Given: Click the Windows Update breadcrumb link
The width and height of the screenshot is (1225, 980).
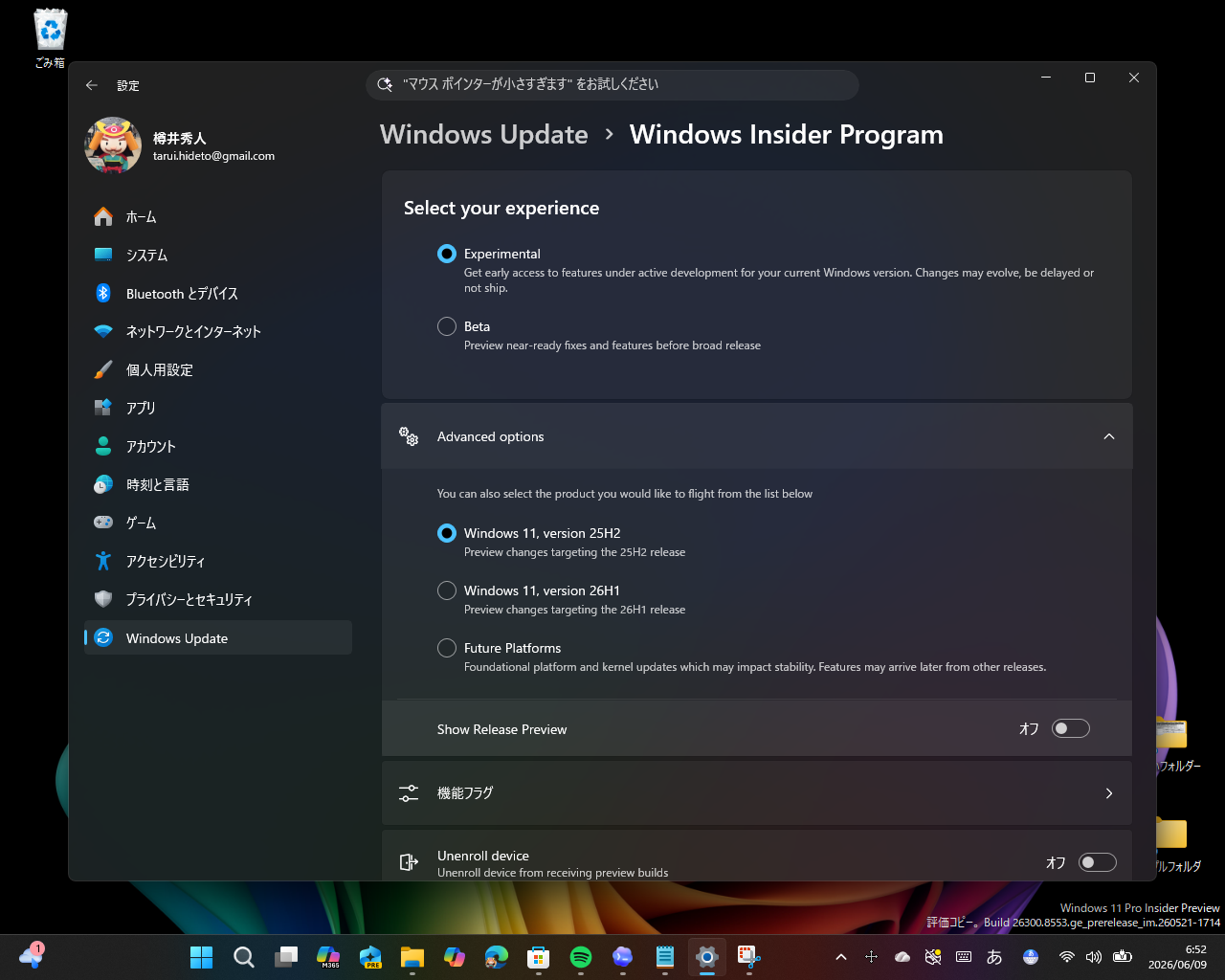Looking at the screenshot, I should coord(484,135).
